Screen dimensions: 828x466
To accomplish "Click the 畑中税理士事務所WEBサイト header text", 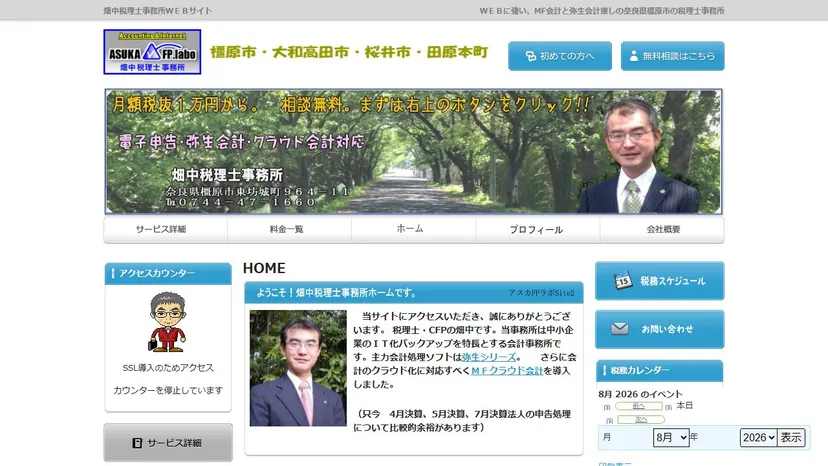I will 157,11.
